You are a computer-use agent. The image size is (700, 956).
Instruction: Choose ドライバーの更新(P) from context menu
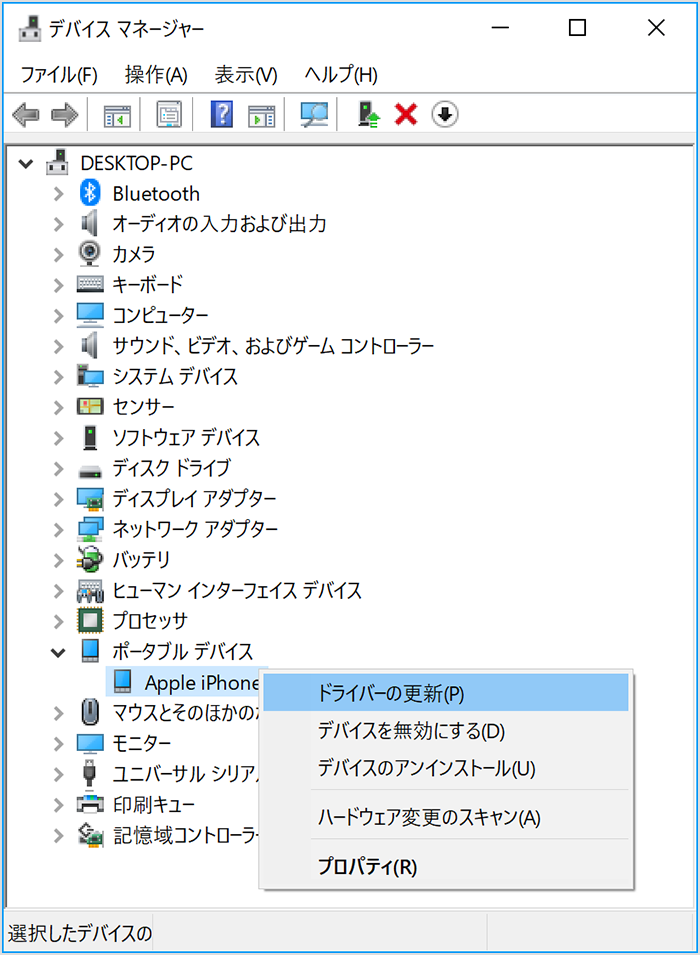446,693
